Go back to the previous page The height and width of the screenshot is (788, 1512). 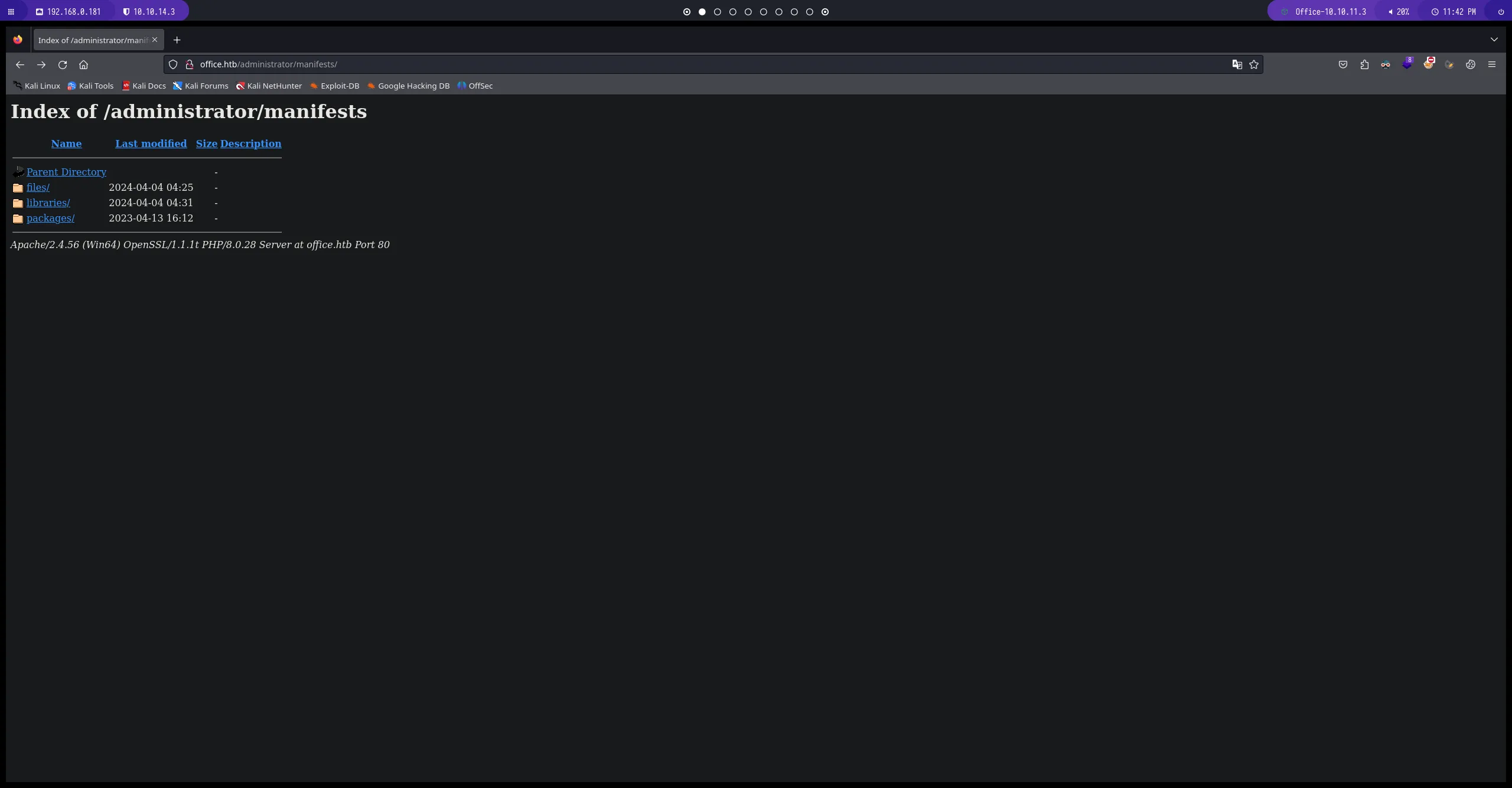(19, 64)
